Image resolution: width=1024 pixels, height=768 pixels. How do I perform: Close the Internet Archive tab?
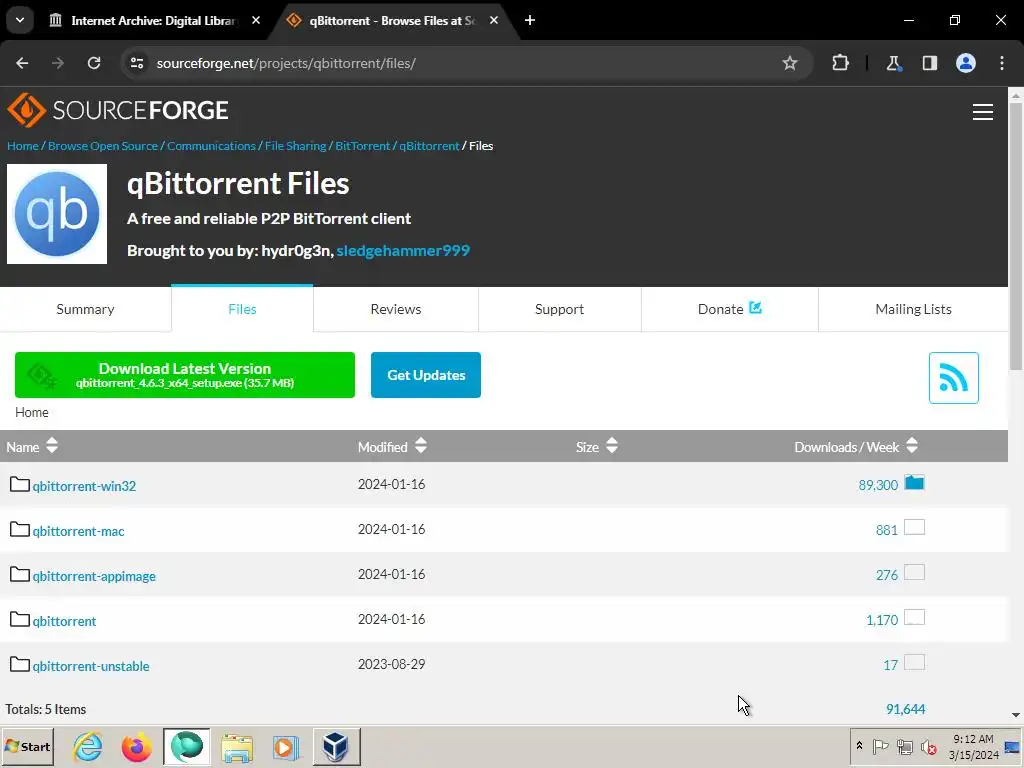[x=256, y=20]
